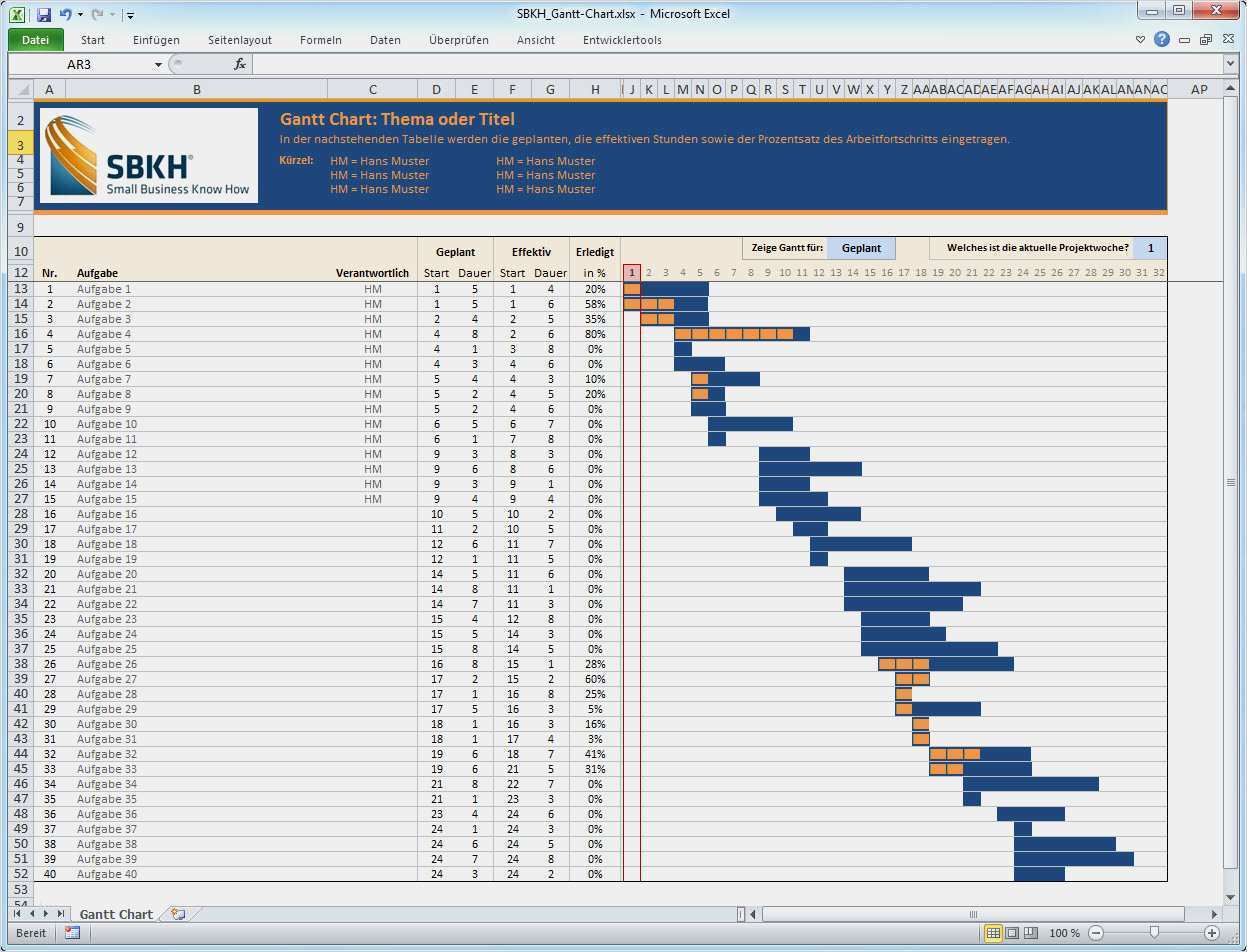Click the Geplant Gantt display selector cell
Screen dimensions: 1247x952
[861, 248]
